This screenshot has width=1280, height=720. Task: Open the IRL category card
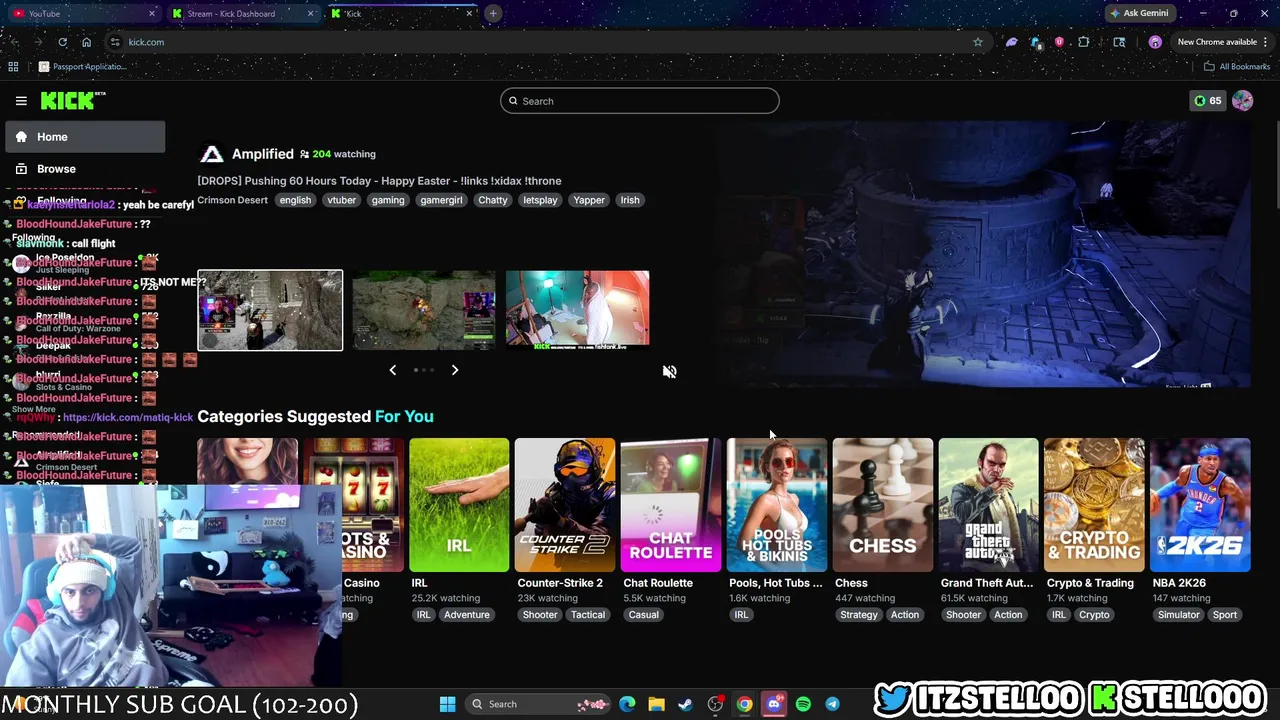click(459, 505)
